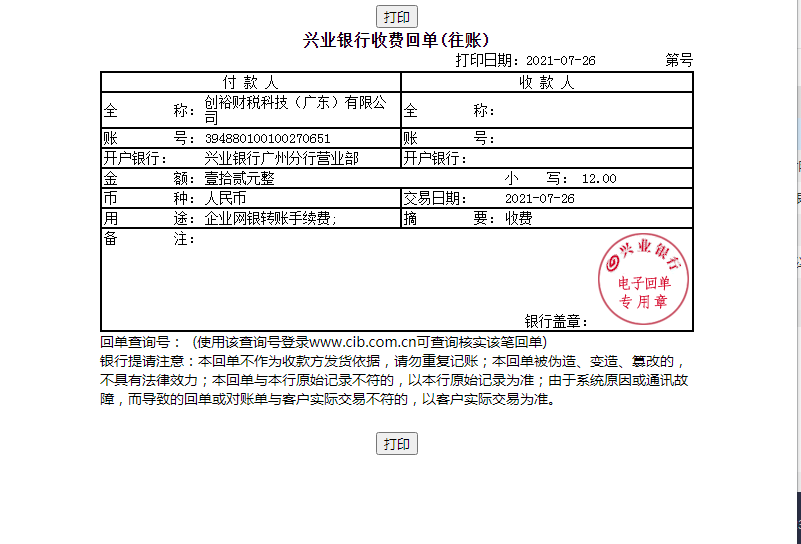Viewport: 801px width, 544px height.
Task: Click the 银行盖章 label
Action: [555, 321]
